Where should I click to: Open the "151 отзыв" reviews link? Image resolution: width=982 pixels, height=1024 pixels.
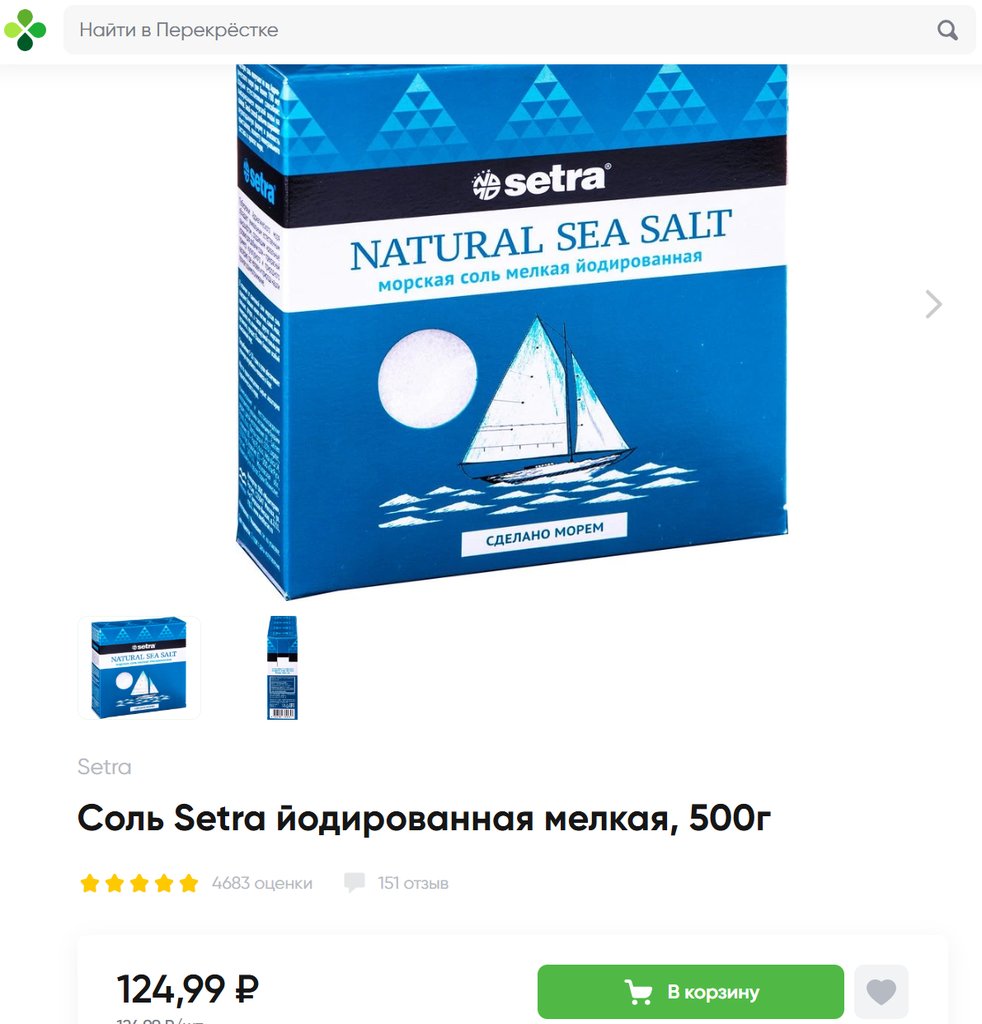point(413,884)
